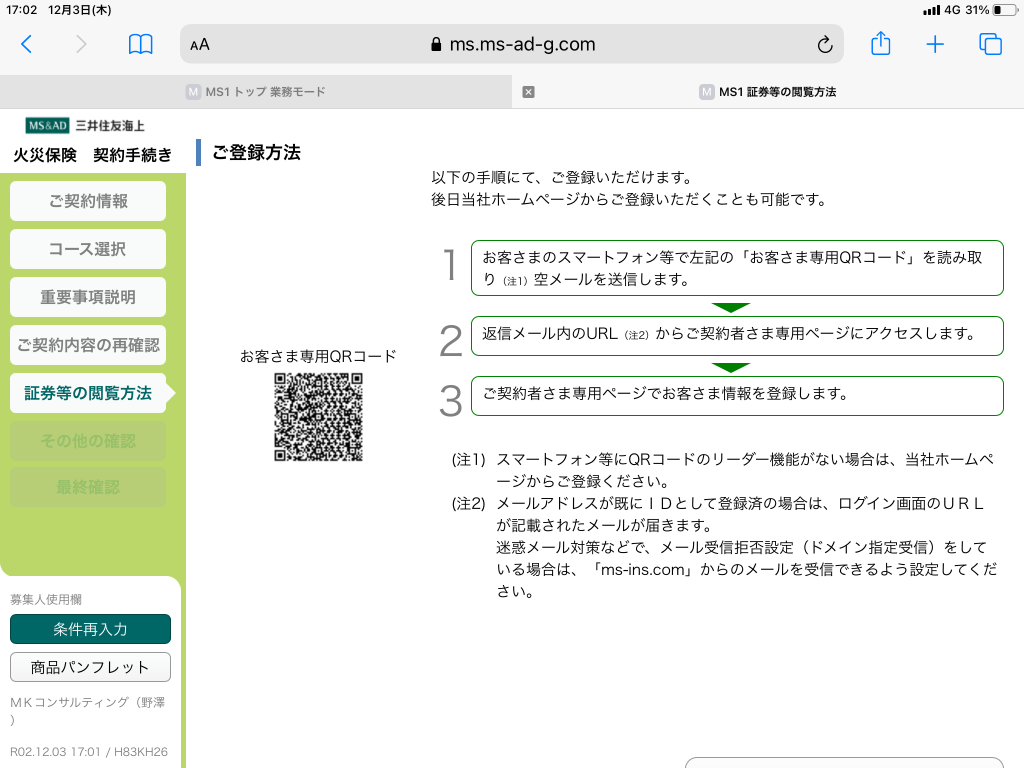Image resolution: width=1024 pixels, height=768 pixels.
Task: Click the MKコンサルティング agent name
Action: click(88, 711)
